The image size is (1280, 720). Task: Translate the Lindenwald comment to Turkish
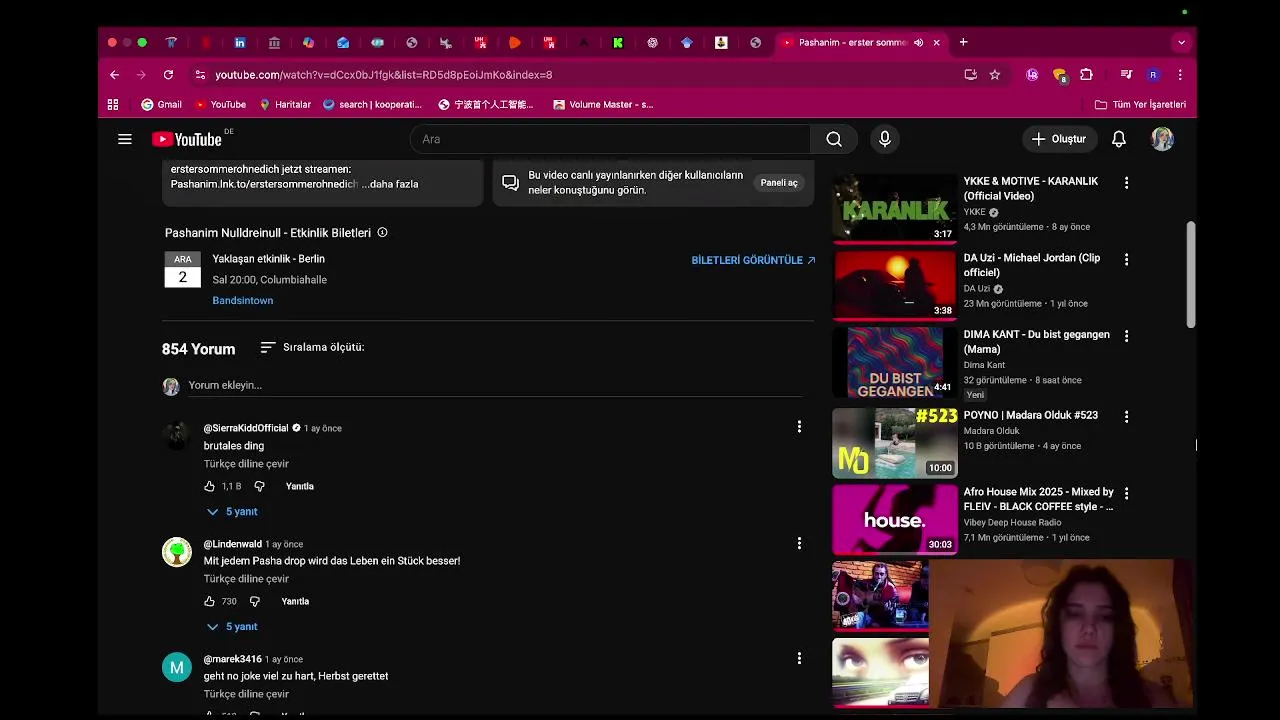(x=246, y=579)
